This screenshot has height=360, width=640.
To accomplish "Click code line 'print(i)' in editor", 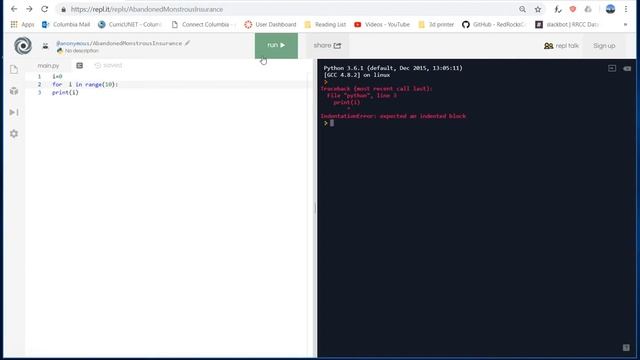I will (65, 93).
